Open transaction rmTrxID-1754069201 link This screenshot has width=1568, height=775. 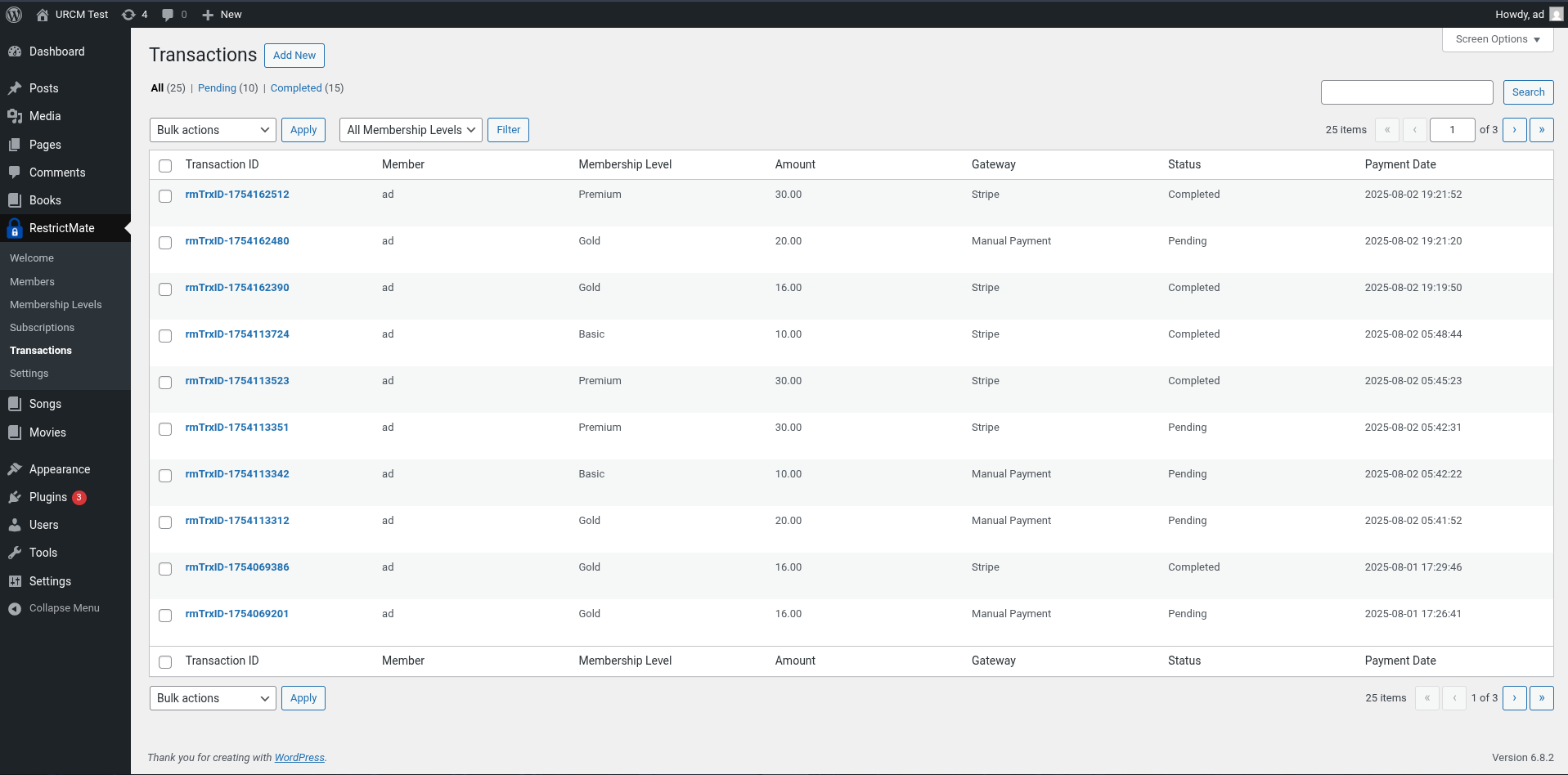pos(237,614)
